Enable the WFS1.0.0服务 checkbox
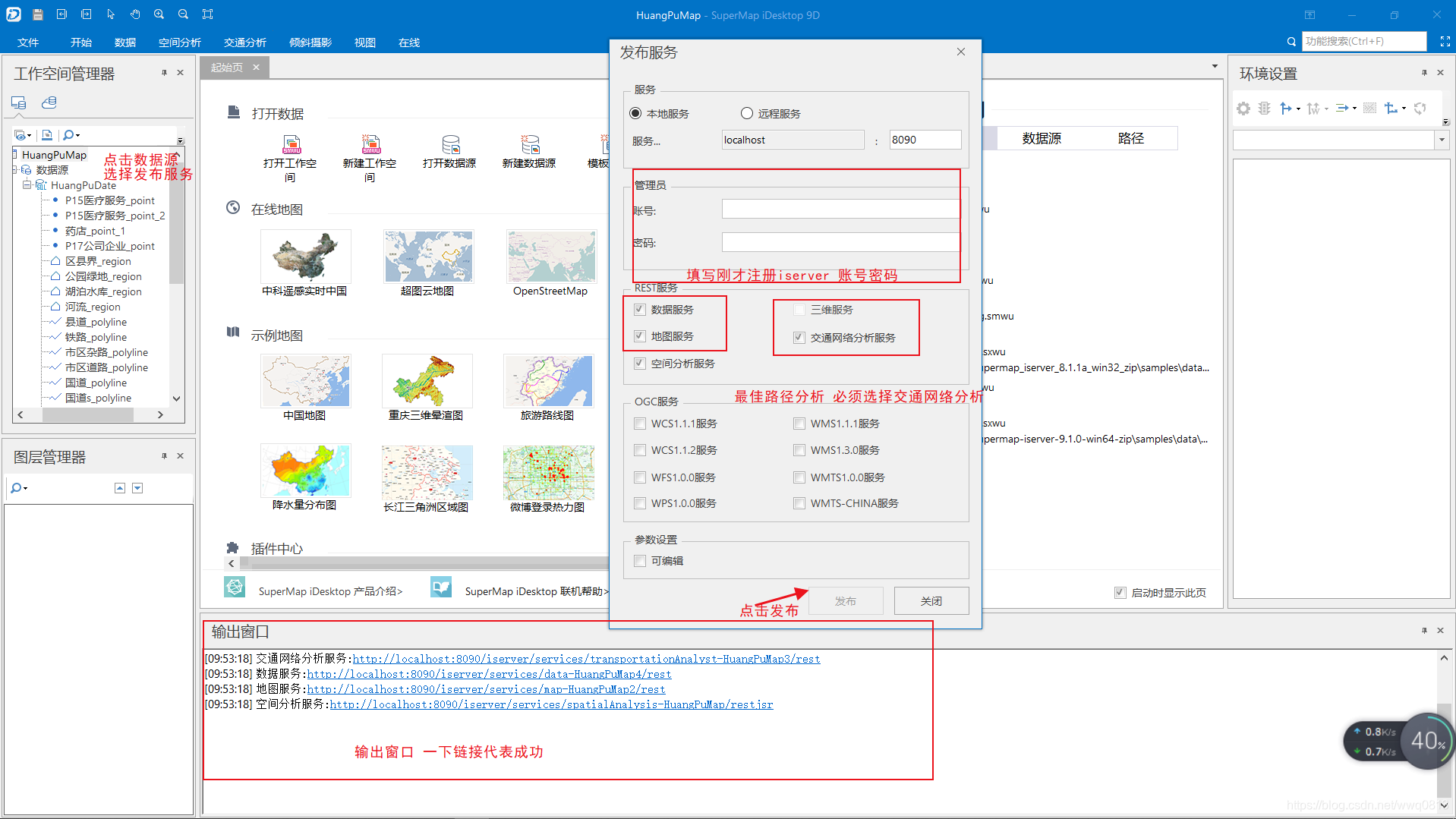The height and width of the screenshot is (819, 1456). click(x=640, y=477)
